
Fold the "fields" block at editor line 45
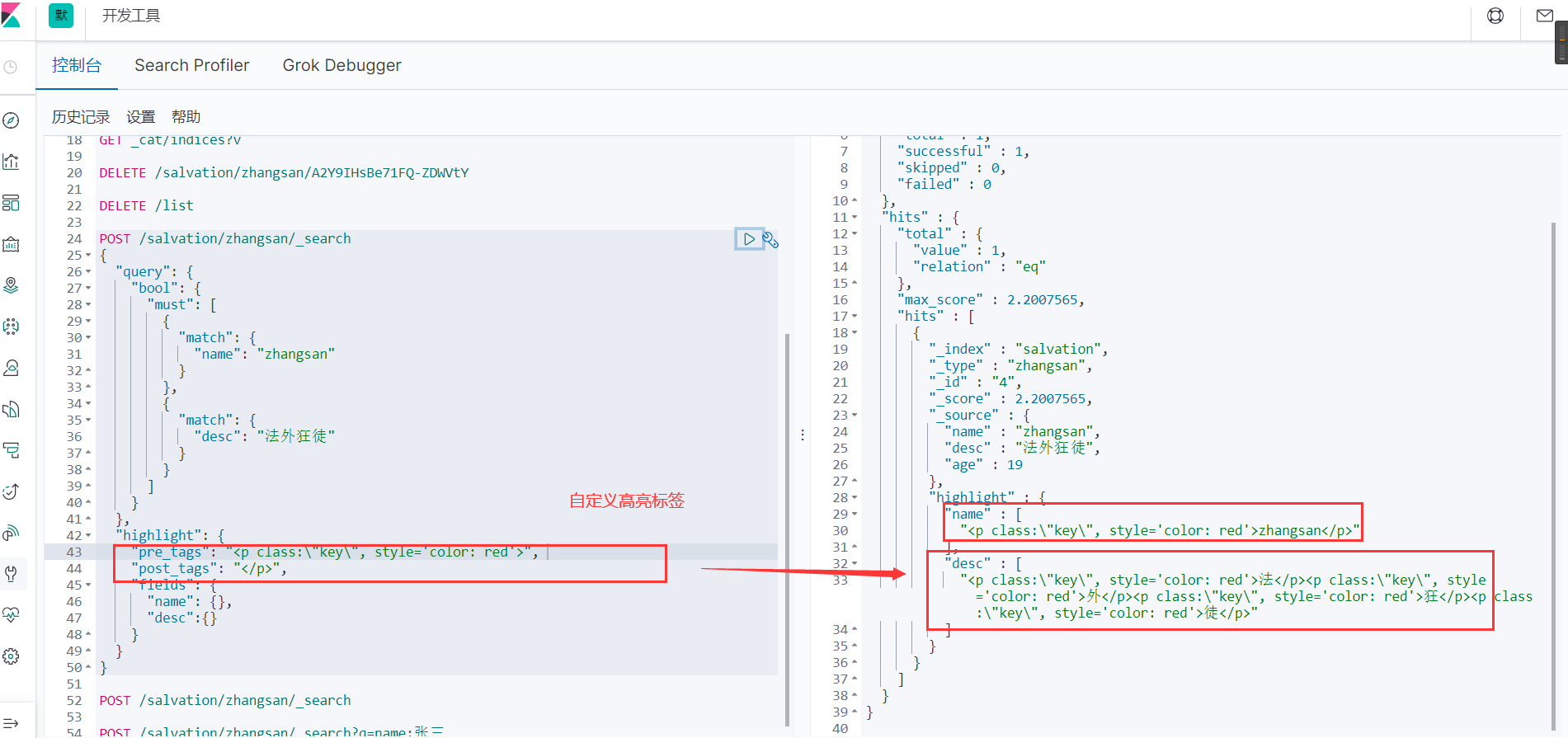[x=88, y=585]
